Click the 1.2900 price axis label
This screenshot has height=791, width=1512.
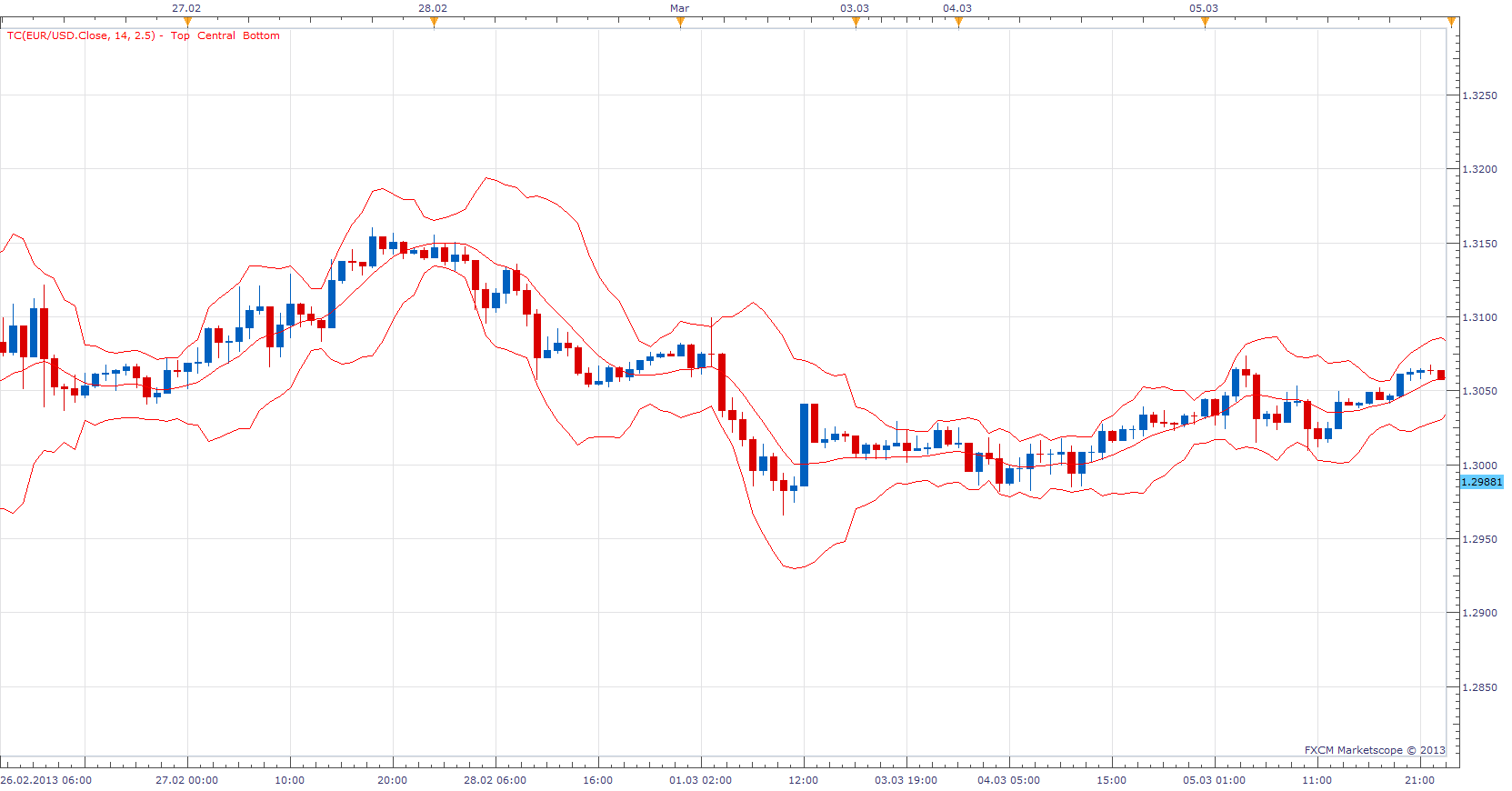tap(1479, 613)
